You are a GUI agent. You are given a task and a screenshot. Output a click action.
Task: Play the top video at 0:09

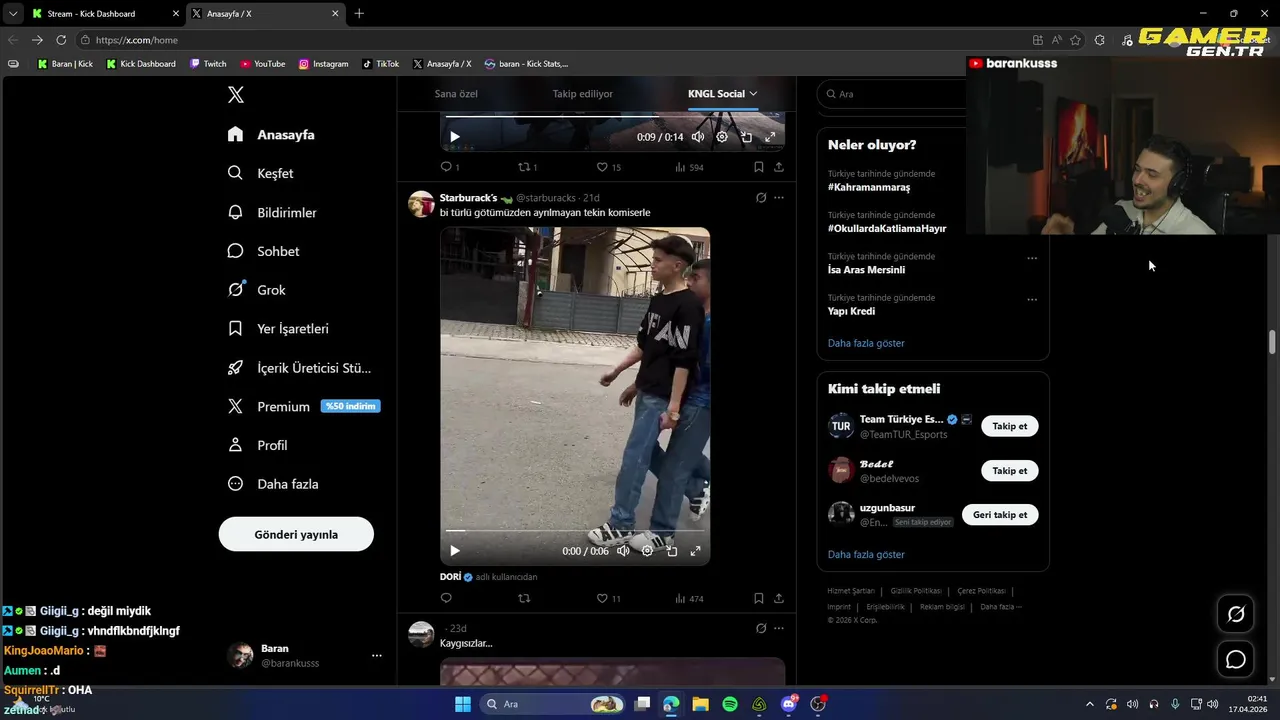(455, 137)
